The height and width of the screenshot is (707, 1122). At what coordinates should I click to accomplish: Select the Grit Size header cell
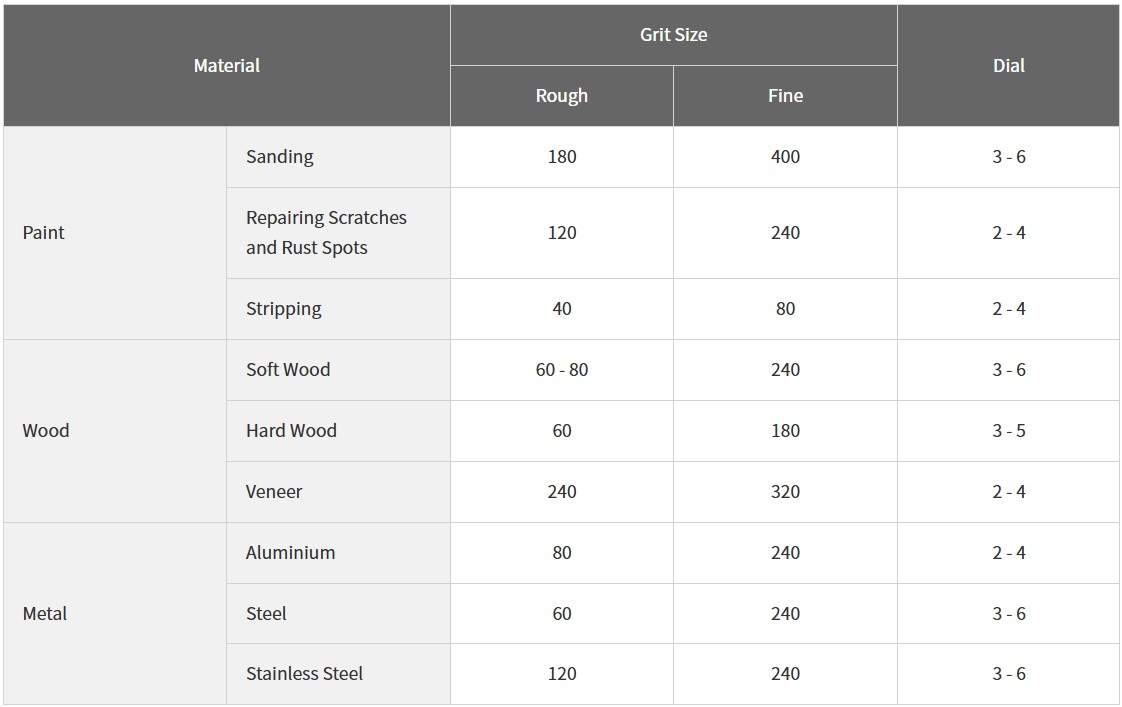click(x=673, y=35)
